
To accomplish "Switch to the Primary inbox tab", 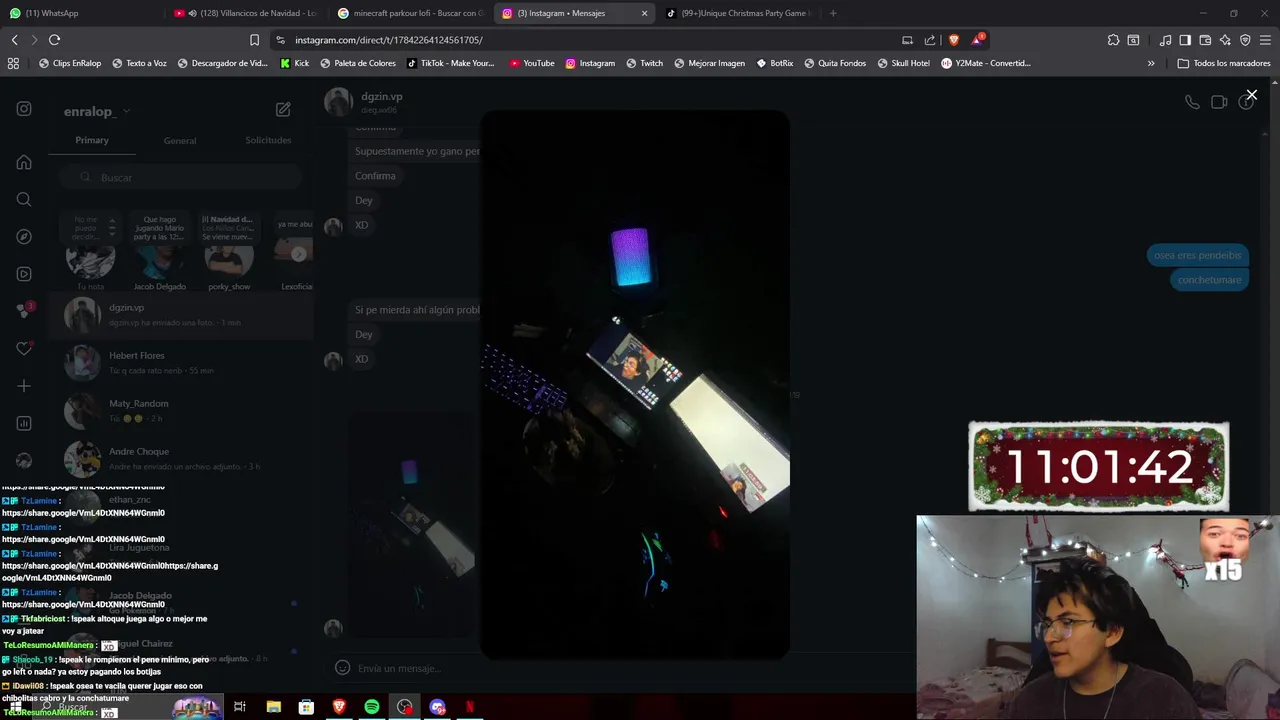I will 92,140.
